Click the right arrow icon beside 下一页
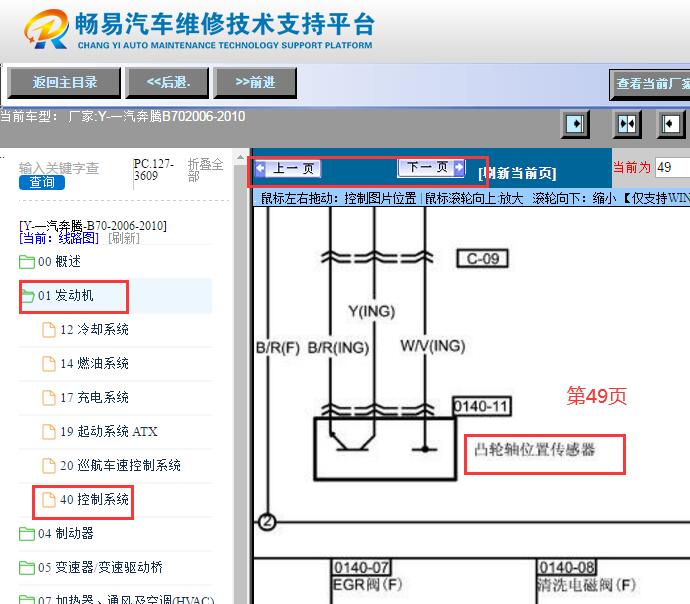Image resolution: width=690 pixels, height=604 pixels. [459, 168]
